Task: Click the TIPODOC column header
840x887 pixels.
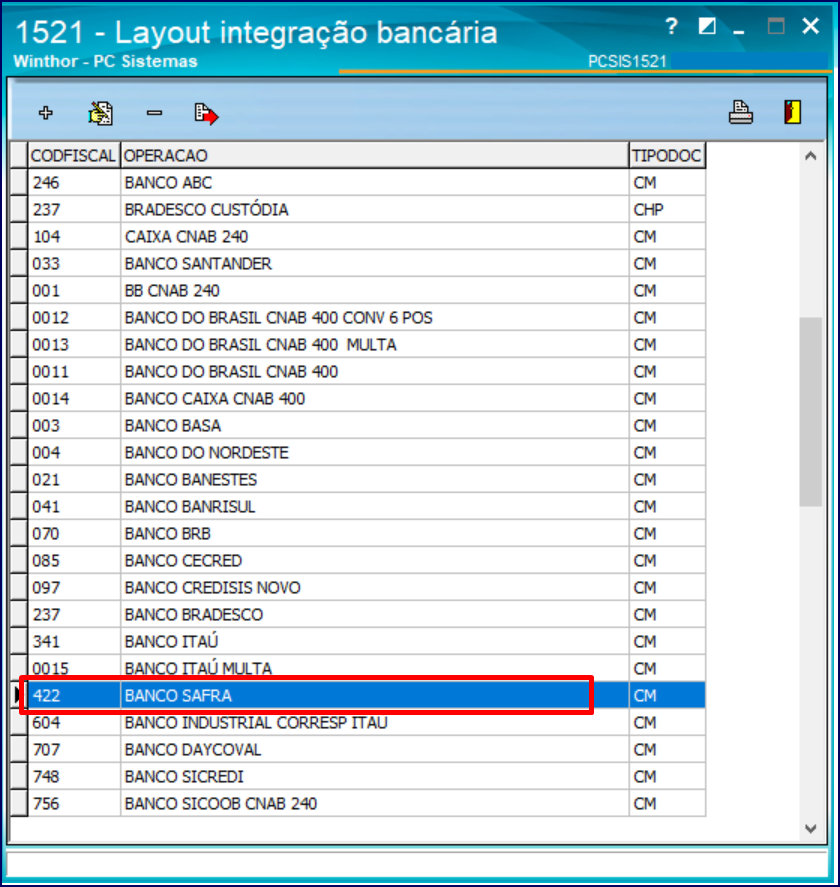Action: pos(667,156)
